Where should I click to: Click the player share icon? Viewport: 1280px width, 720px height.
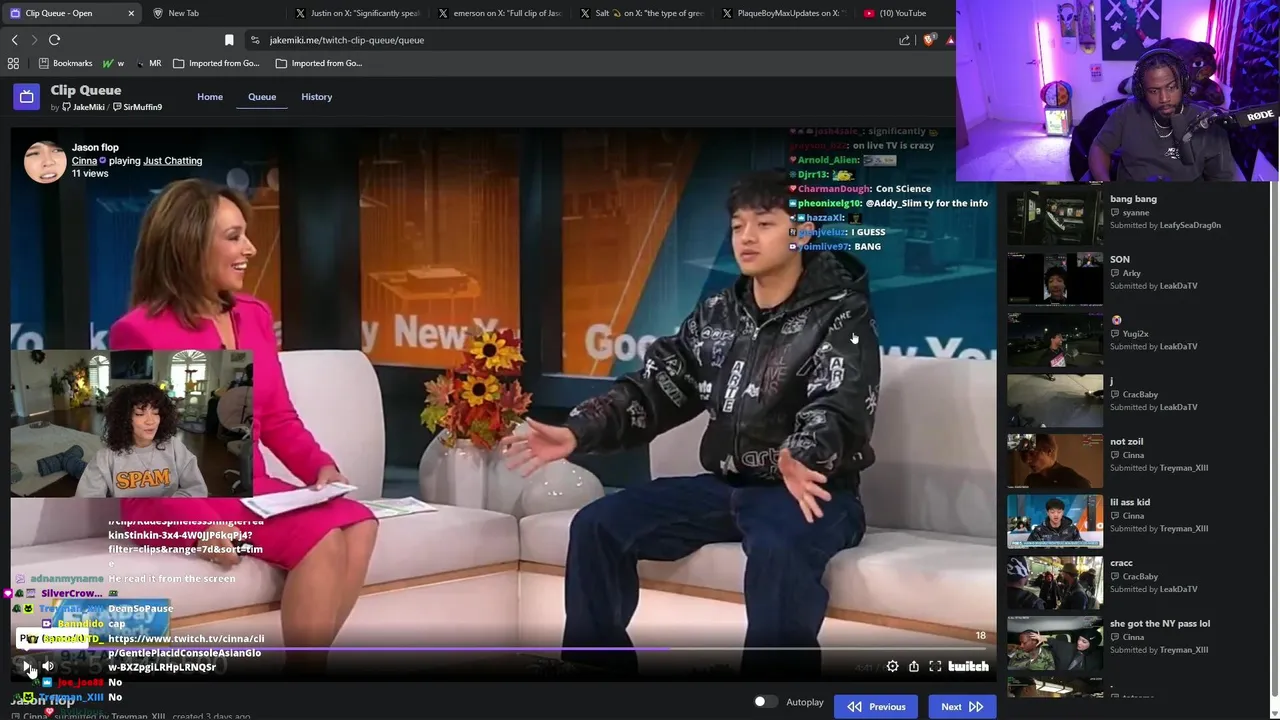pos(913,666)
